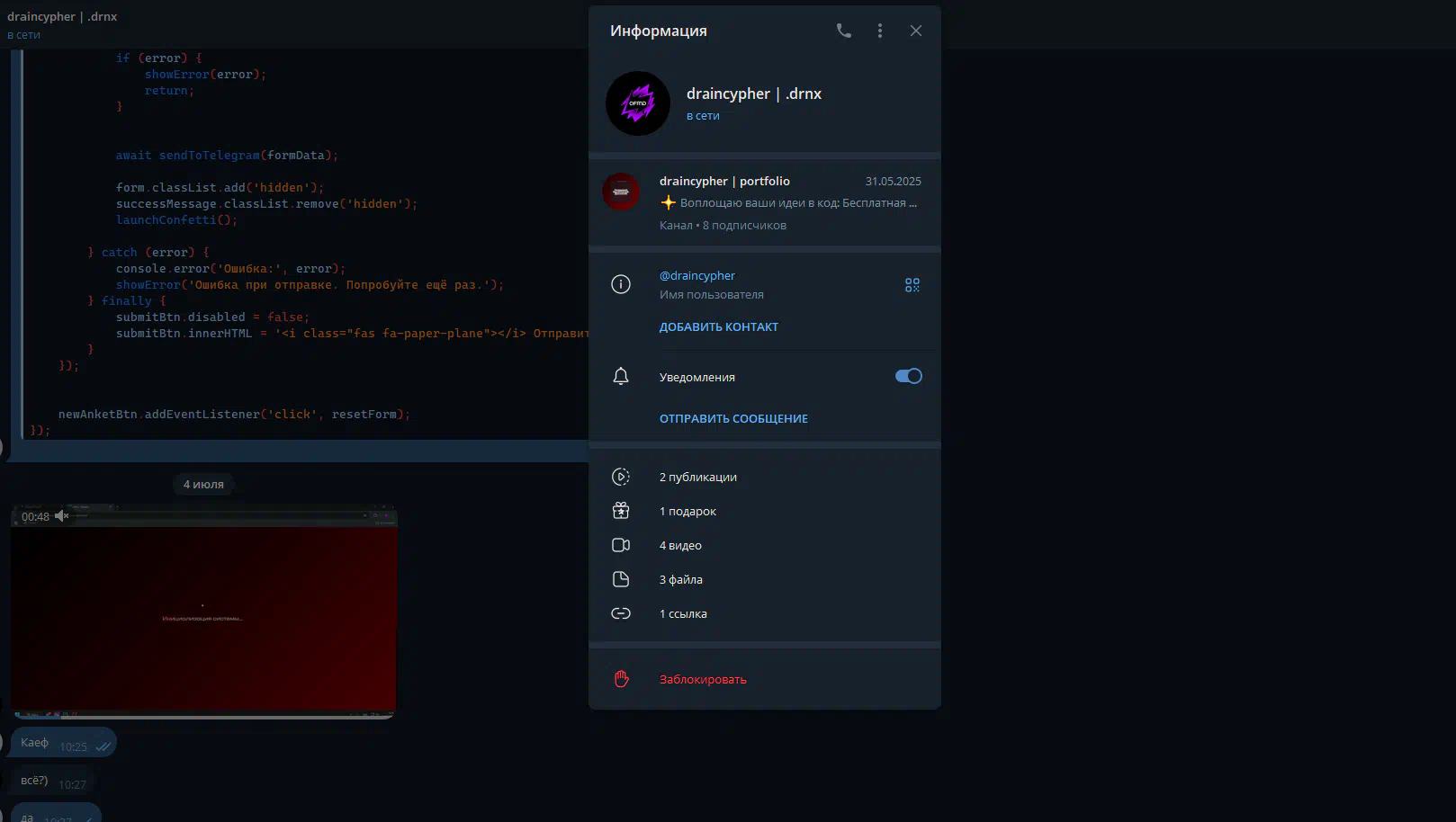Click the всё?) message bubble
1456x822 pixels.
(x=53, y=781)
